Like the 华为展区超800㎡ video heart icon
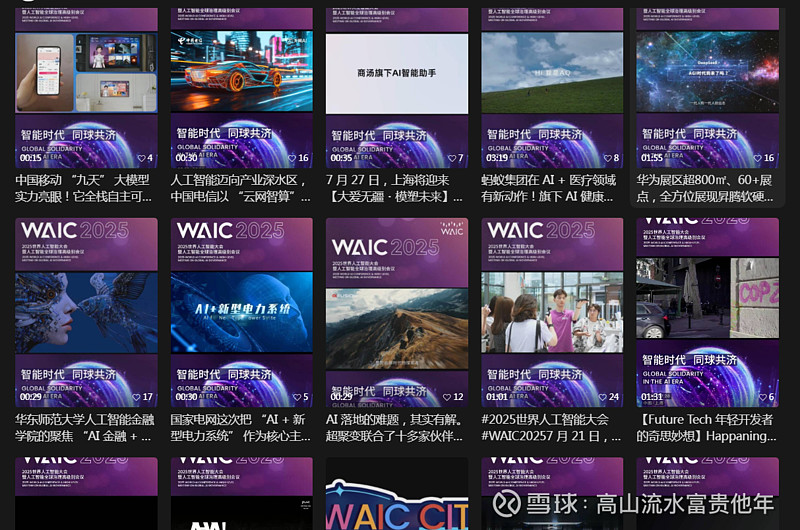This screenshot has height=530, width=800. pos(758,158)
